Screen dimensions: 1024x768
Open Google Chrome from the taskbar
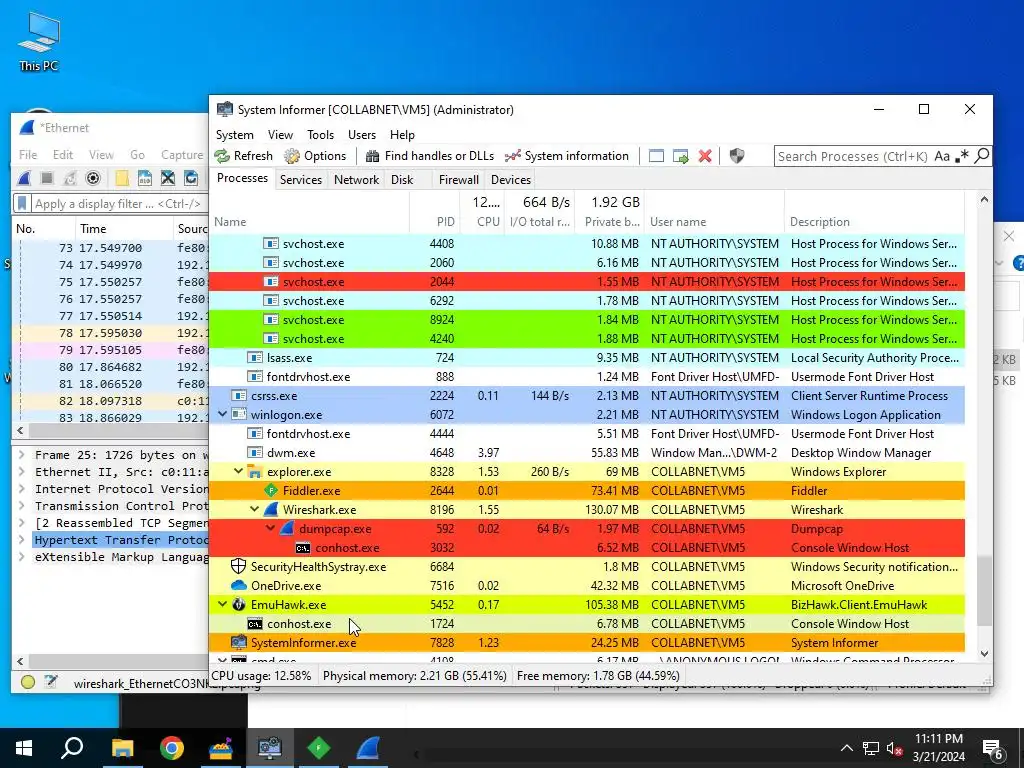pyautogui.click(x=172, y=748)
